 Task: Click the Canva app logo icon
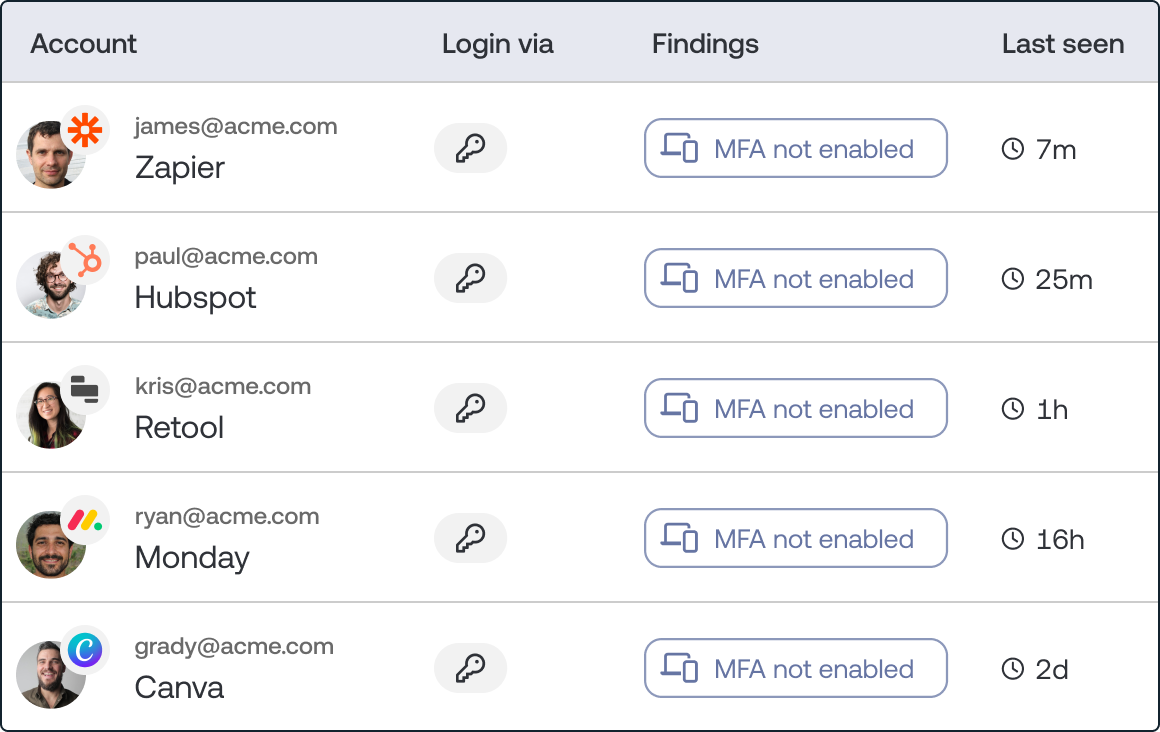(86, 651)
